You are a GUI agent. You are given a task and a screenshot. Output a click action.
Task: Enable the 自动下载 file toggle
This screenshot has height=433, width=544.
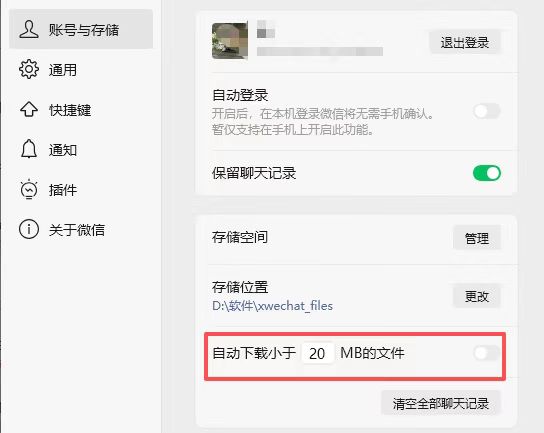coord(487,353)
